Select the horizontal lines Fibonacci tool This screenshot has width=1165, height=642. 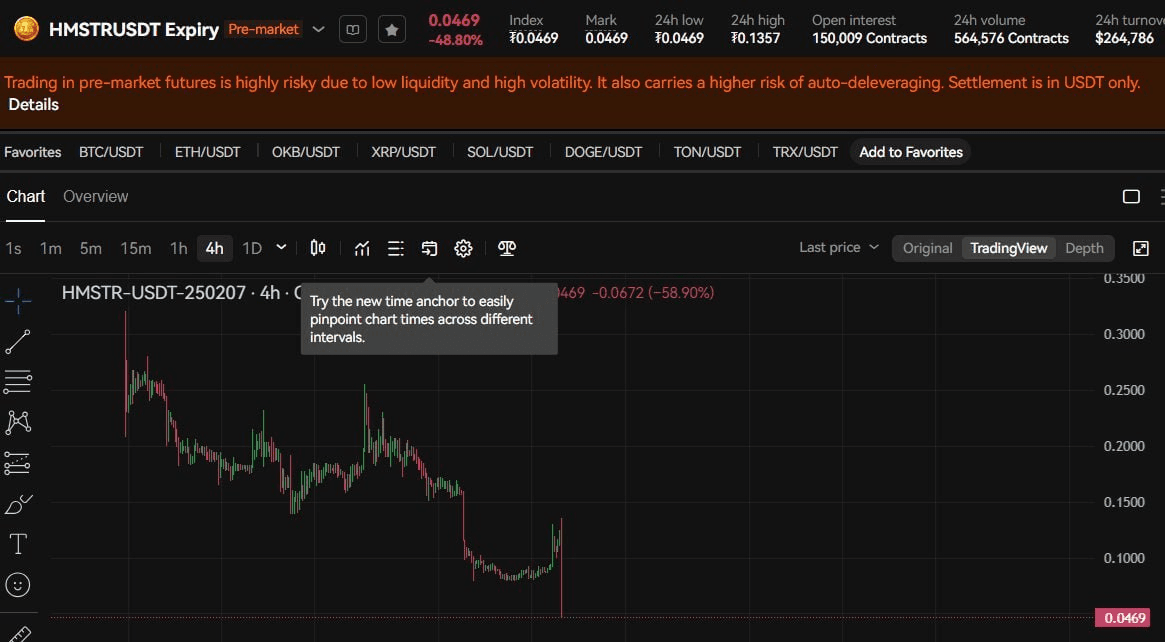[18, 382]
